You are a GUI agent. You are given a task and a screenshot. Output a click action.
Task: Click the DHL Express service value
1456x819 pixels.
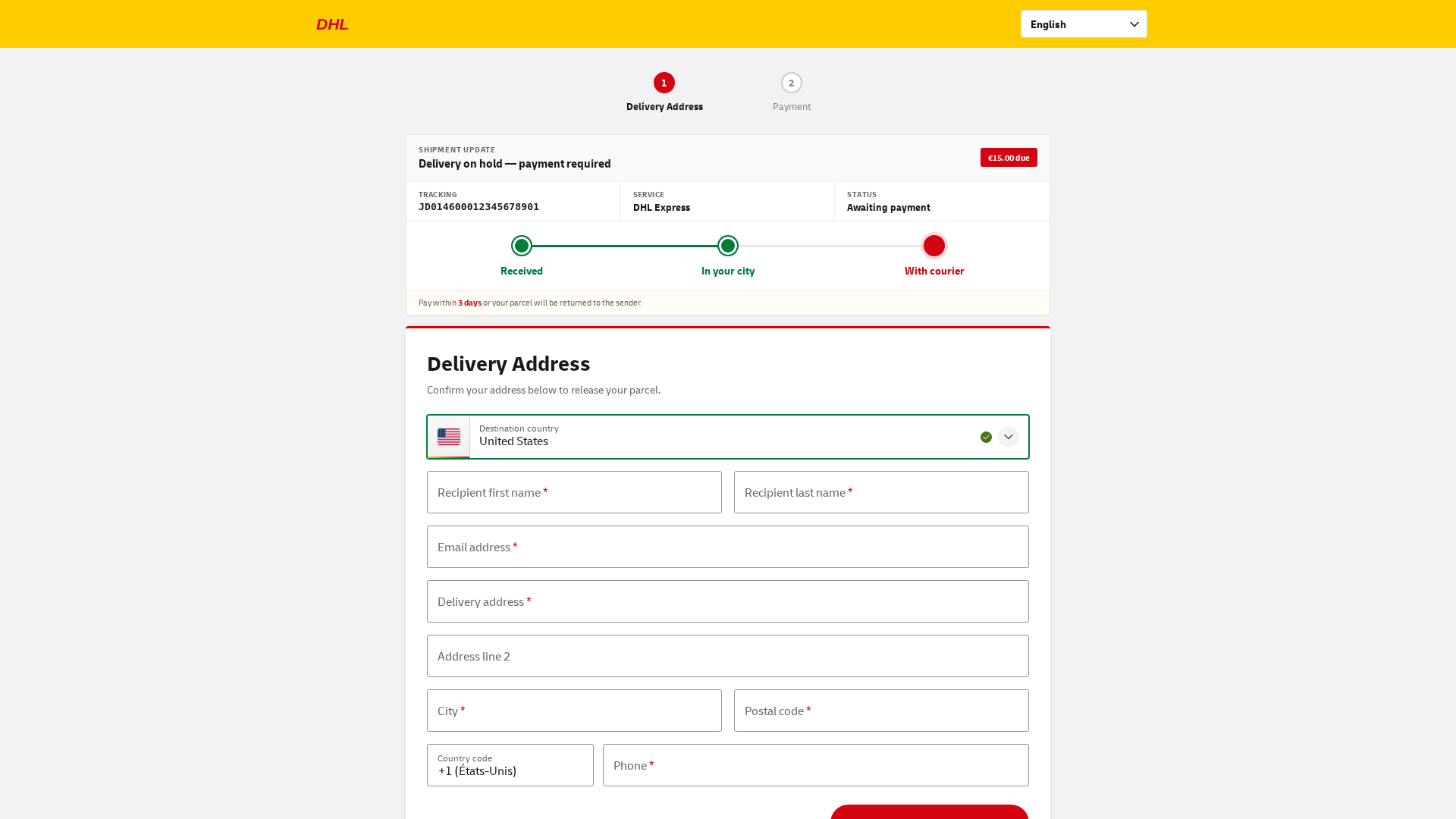tap(661, 208)
